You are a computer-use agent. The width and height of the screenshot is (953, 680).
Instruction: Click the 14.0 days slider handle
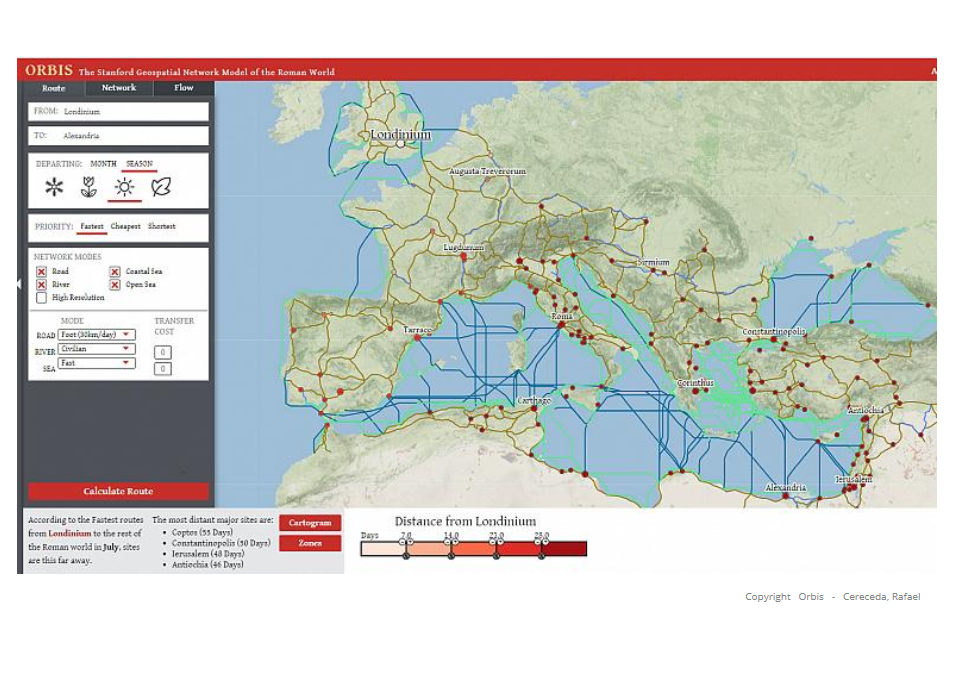[451, 541]
